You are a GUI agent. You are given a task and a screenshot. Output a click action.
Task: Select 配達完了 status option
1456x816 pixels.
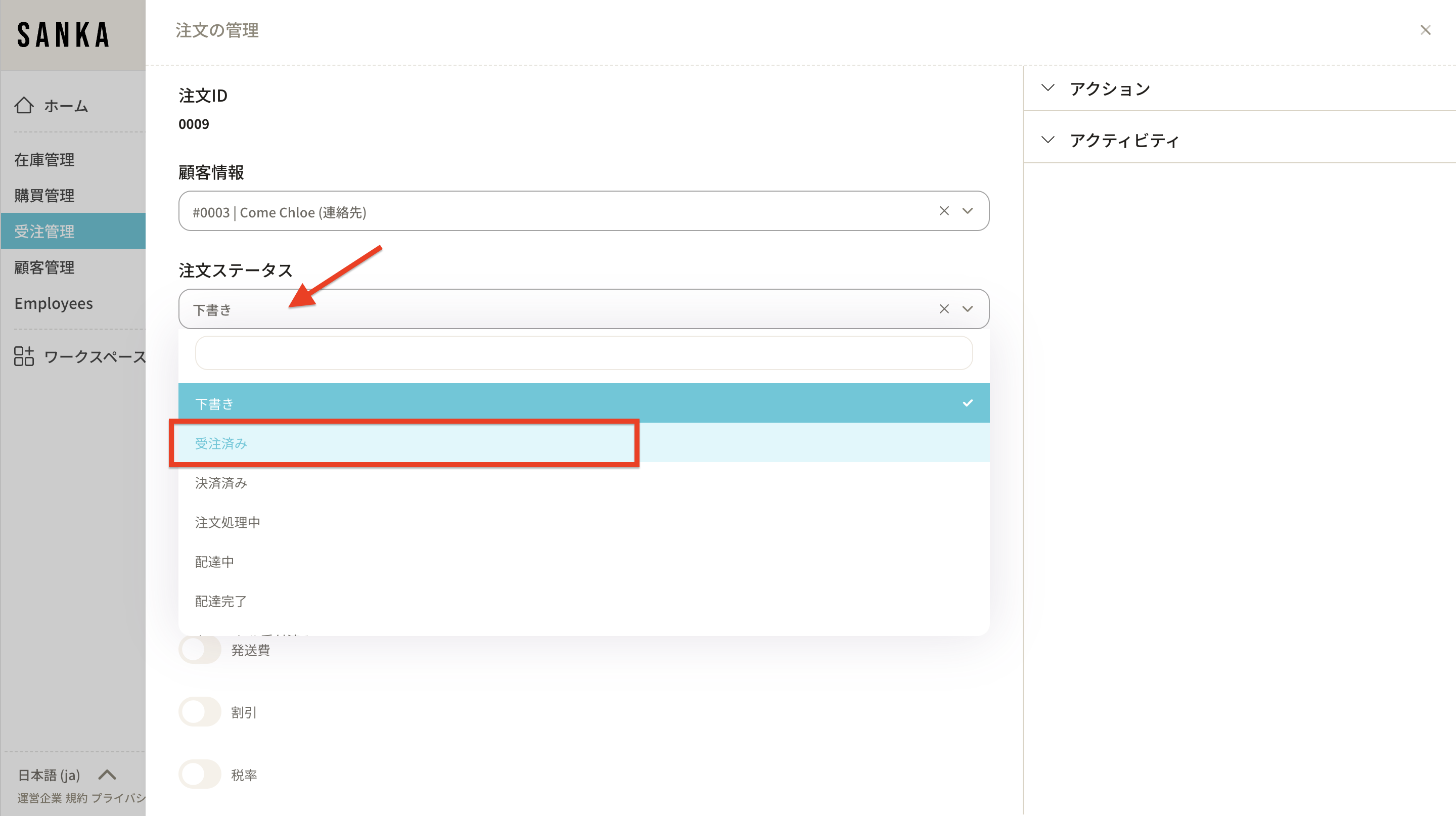(x=221, y=601)
